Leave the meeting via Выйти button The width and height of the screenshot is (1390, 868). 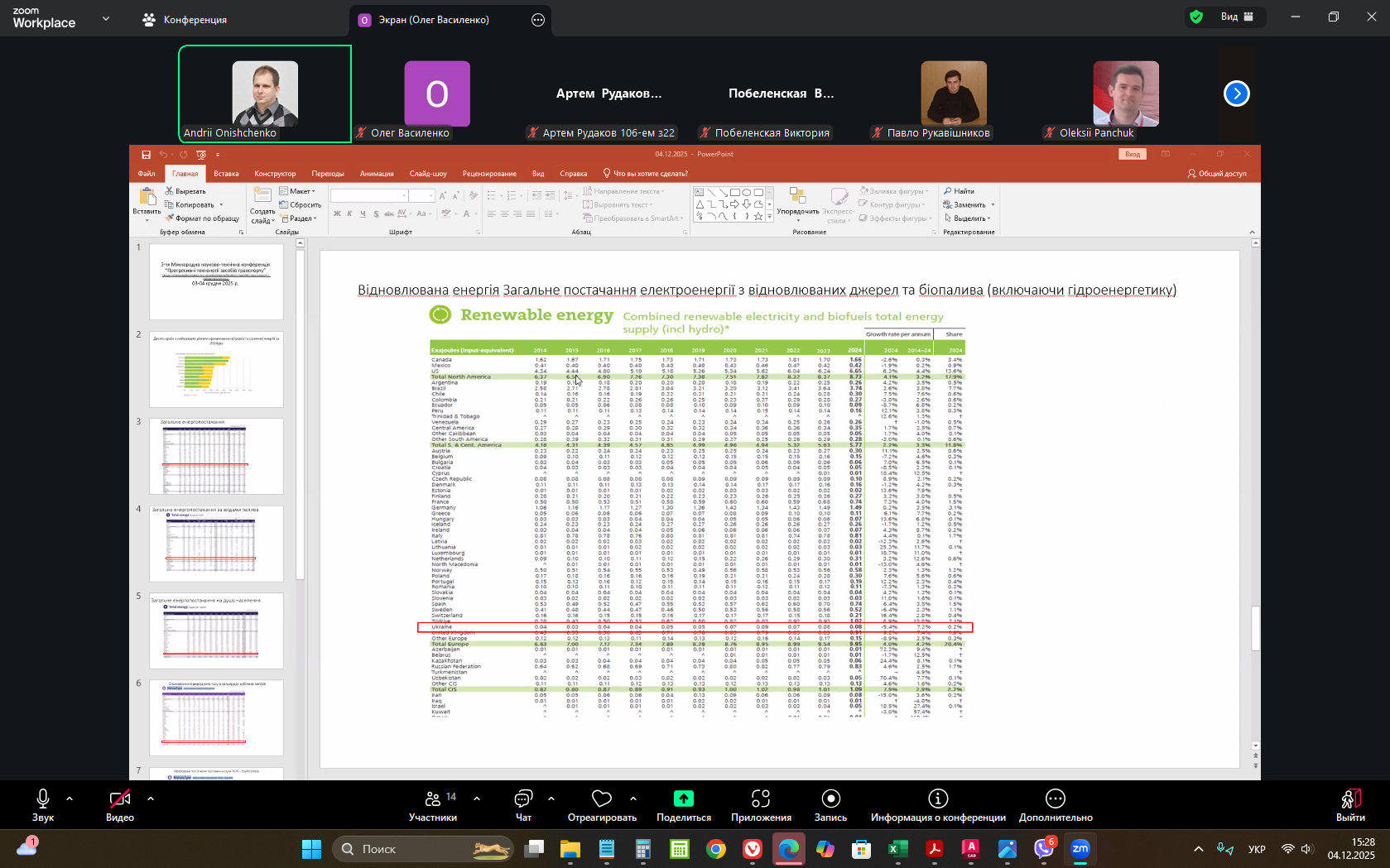(1350, 804)
